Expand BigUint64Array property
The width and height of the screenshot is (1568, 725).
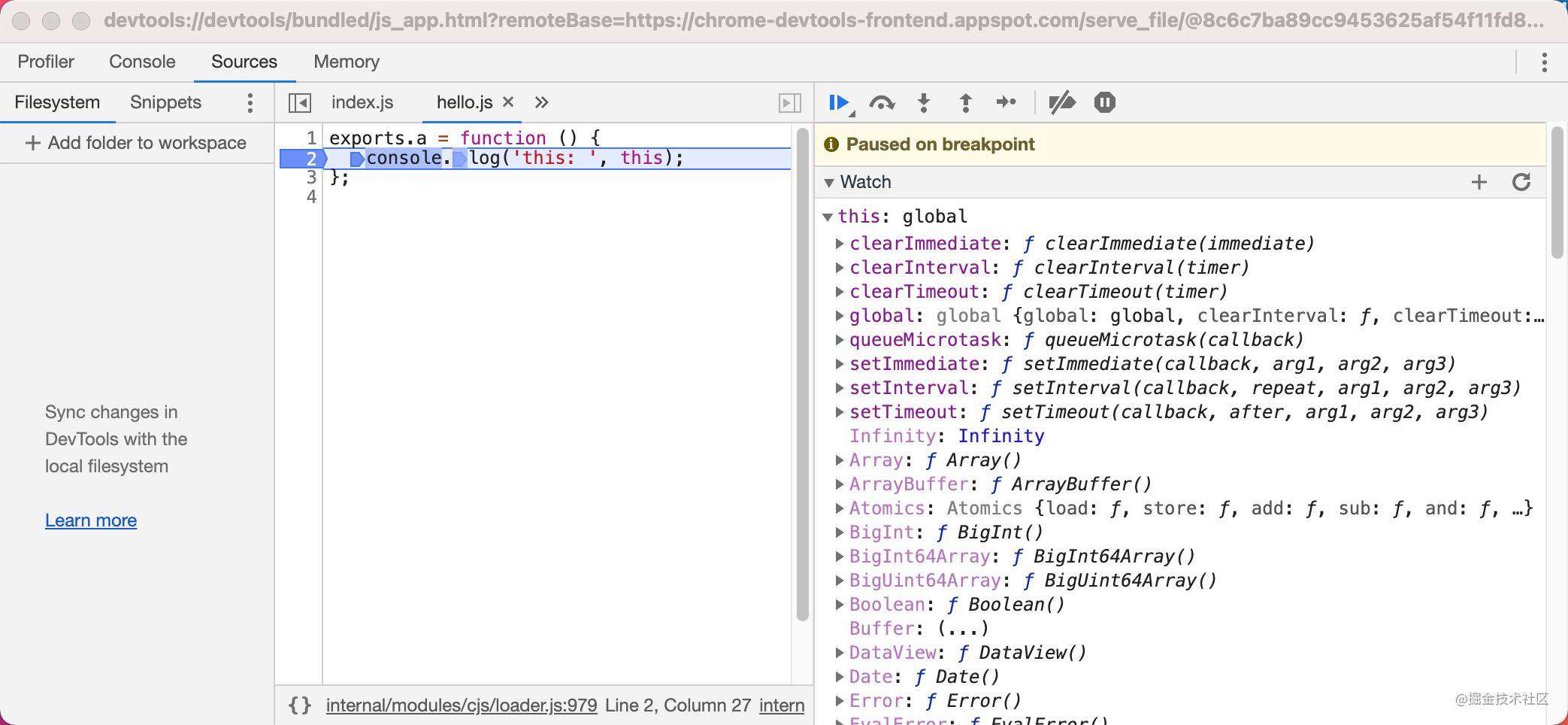[839, 581]
